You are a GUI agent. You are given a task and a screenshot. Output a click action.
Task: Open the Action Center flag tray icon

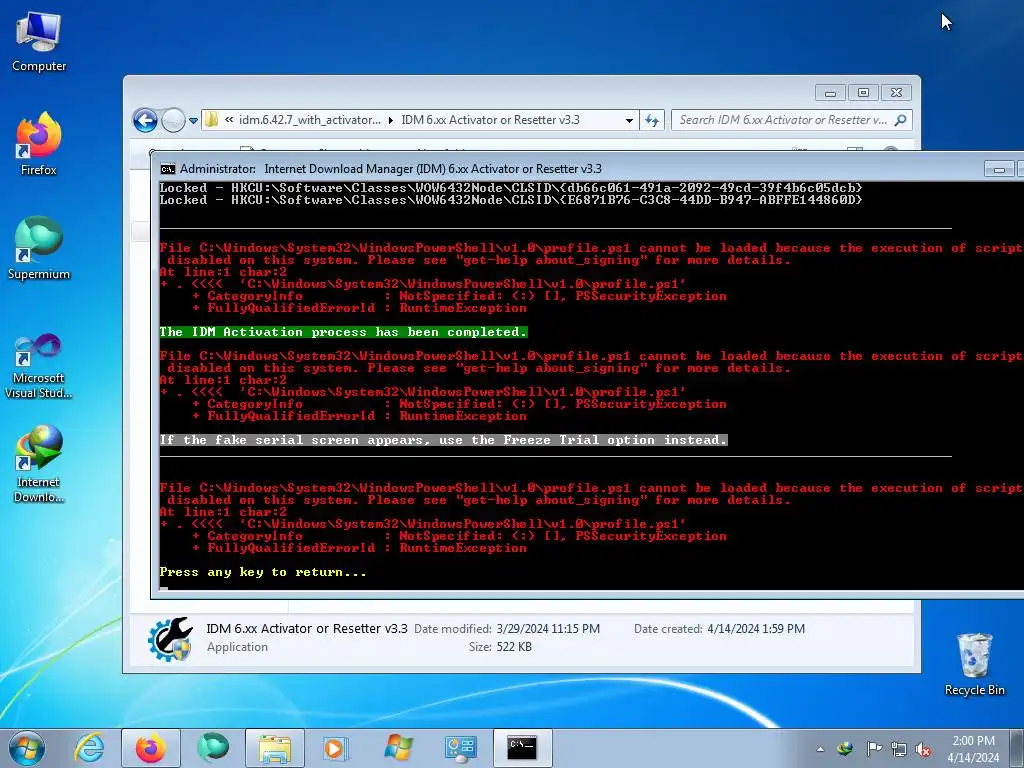coord(873,749)
